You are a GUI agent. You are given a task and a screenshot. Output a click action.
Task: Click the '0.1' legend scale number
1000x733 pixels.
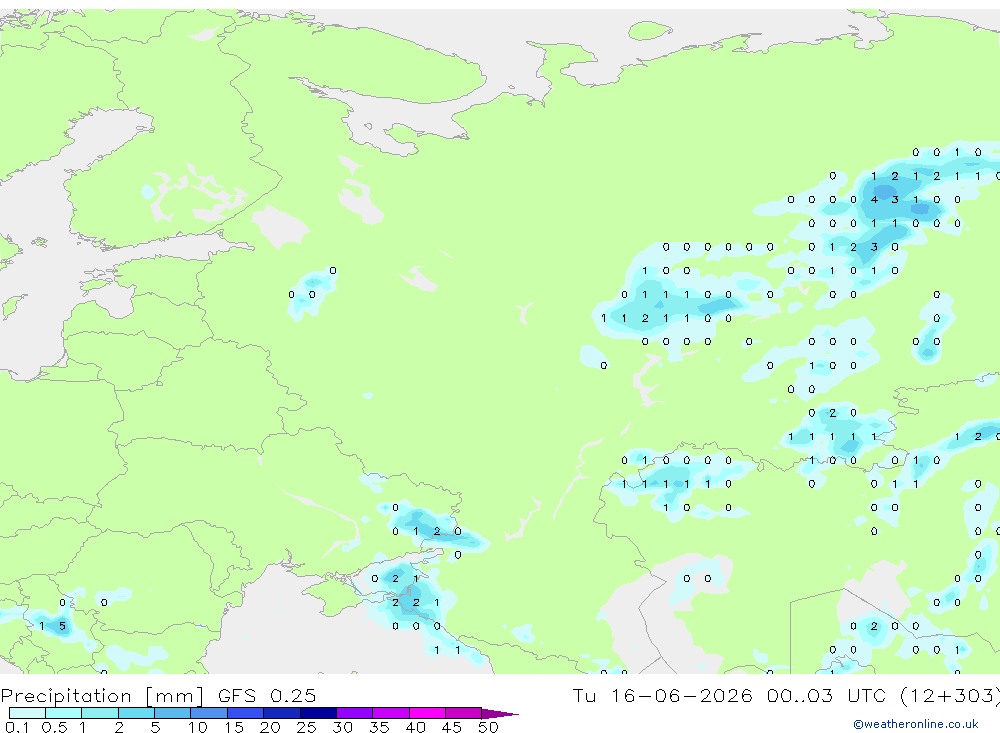tap(17, 727)
